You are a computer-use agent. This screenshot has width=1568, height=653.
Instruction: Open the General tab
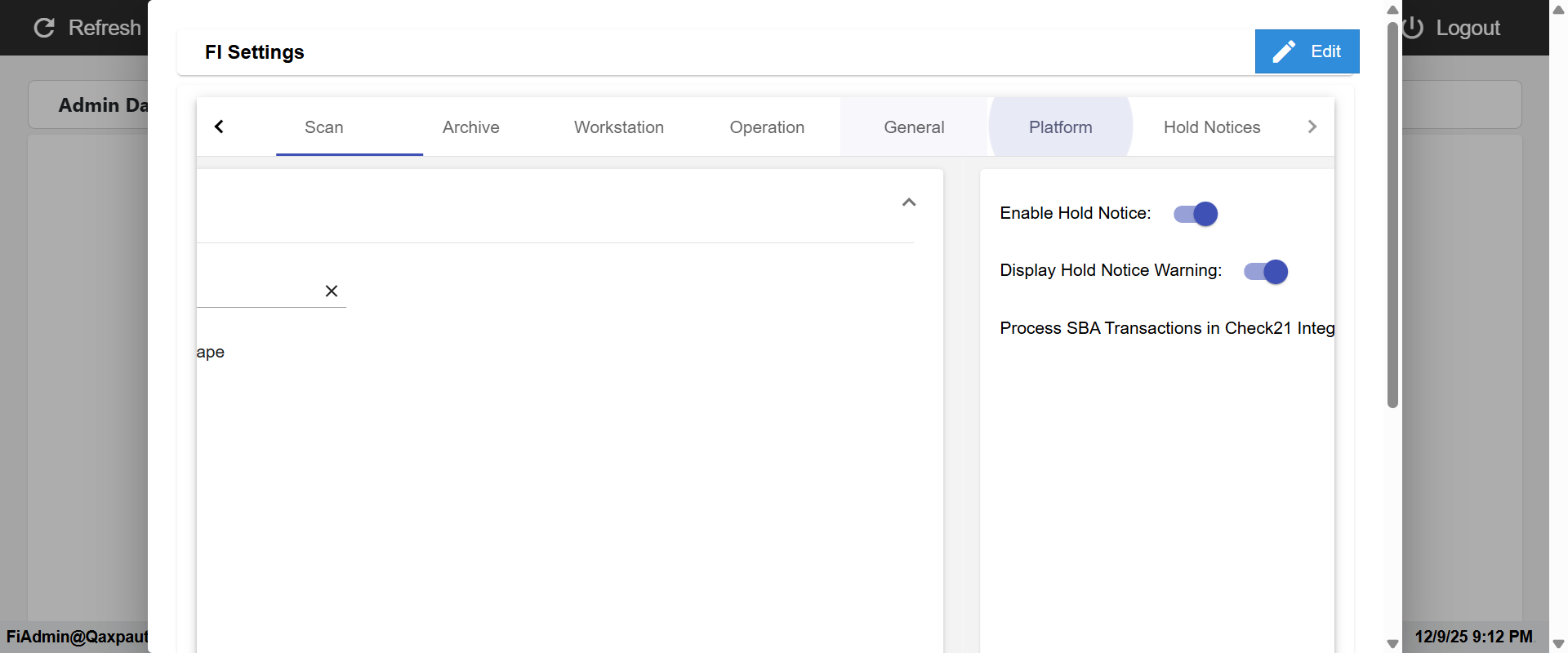pos(914,127)
